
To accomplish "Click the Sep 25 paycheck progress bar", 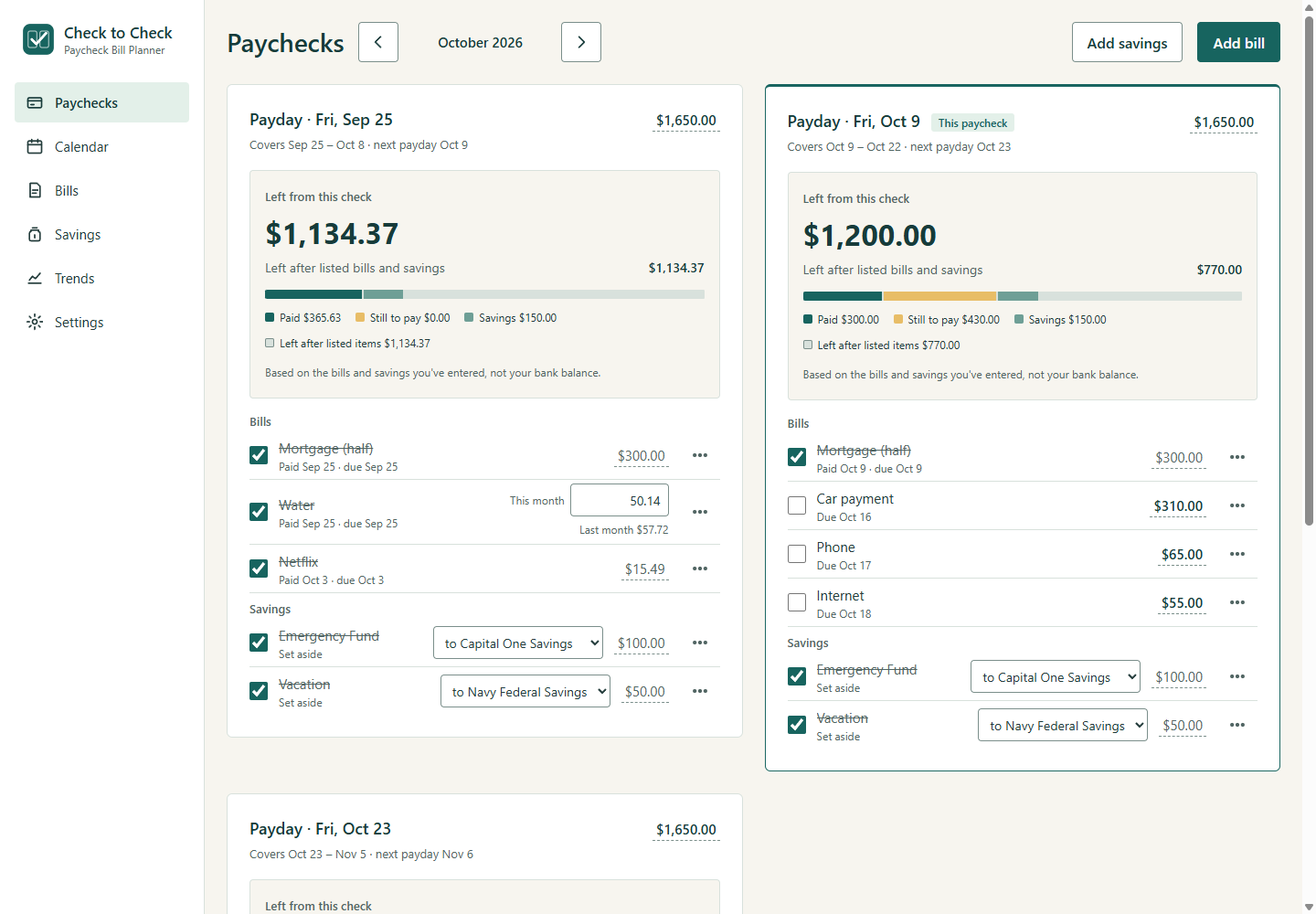I will [x=484, y=294].
